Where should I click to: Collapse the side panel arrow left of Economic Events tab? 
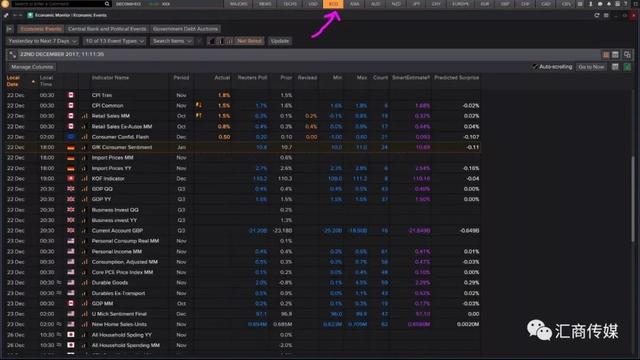(x=9, y=29)
